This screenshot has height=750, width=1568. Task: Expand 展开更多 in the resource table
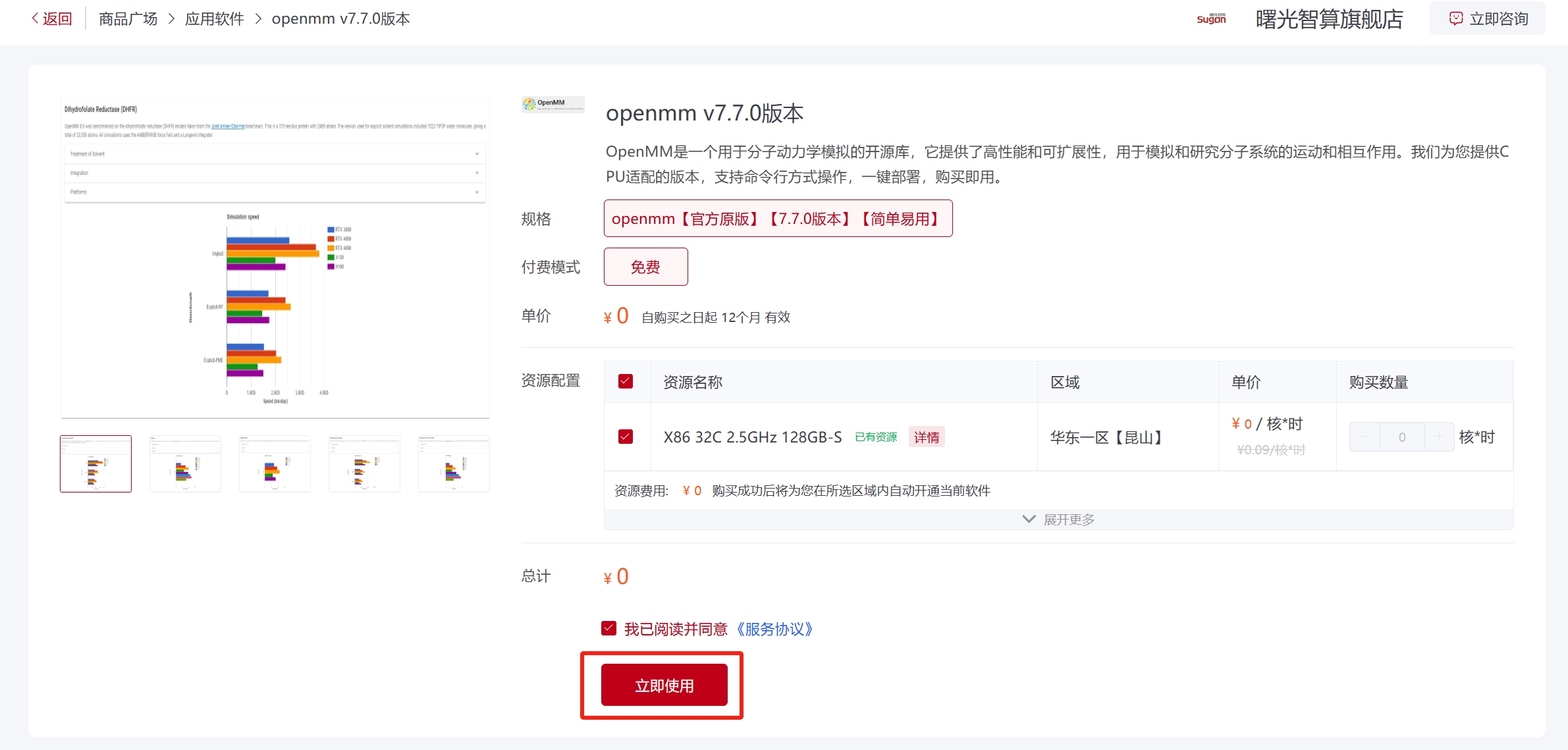coord(1059,520)
